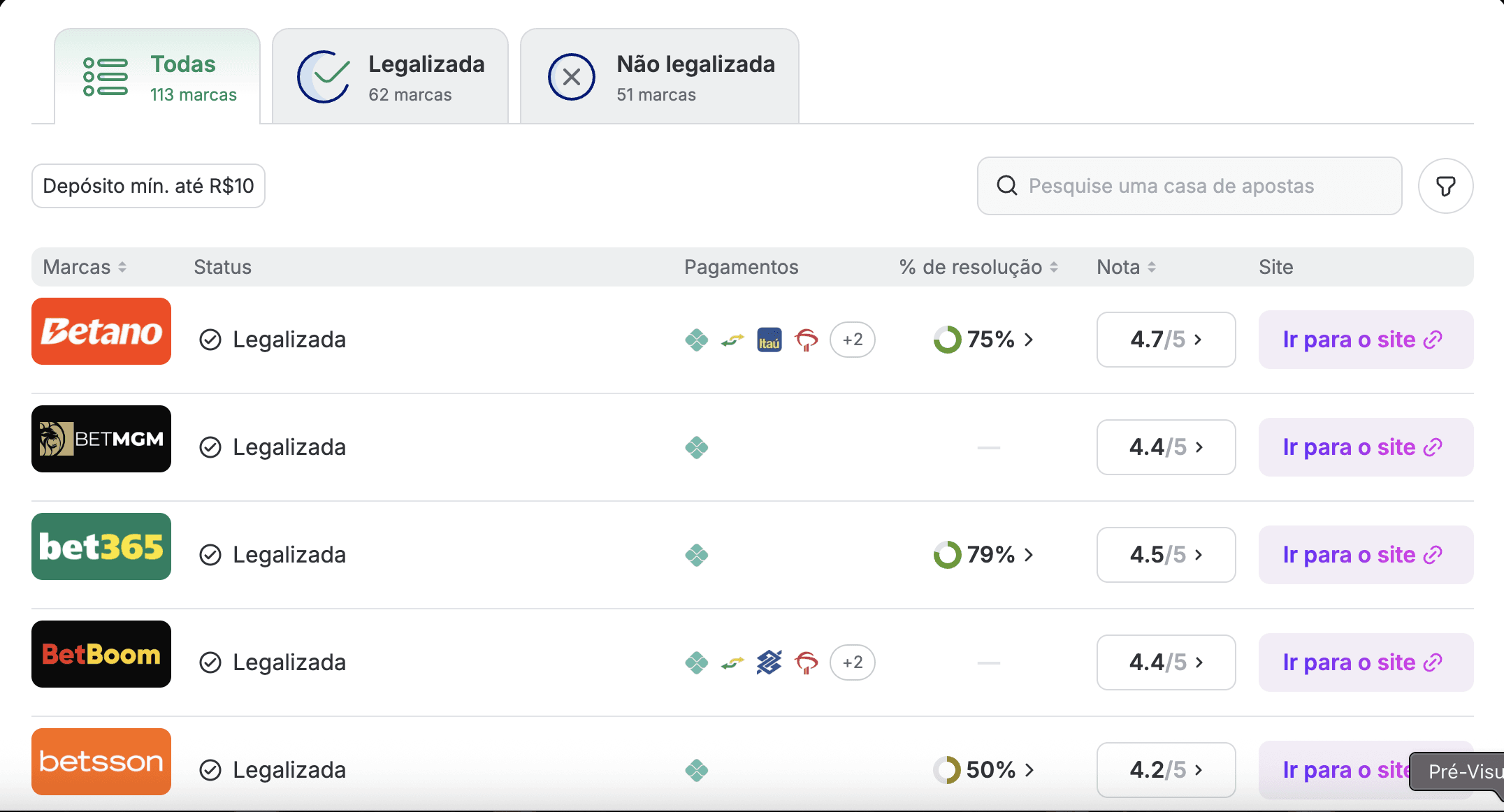Expand +2 more payments in BetBoom row
Image resolution: width=1504 pixels, height=812 pixels.
(853, 662)
